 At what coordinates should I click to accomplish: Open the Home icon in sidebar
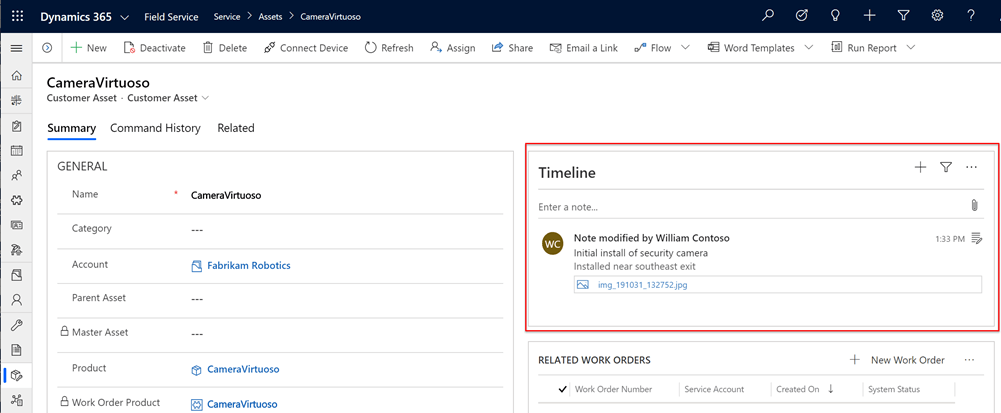coord(17,76)
